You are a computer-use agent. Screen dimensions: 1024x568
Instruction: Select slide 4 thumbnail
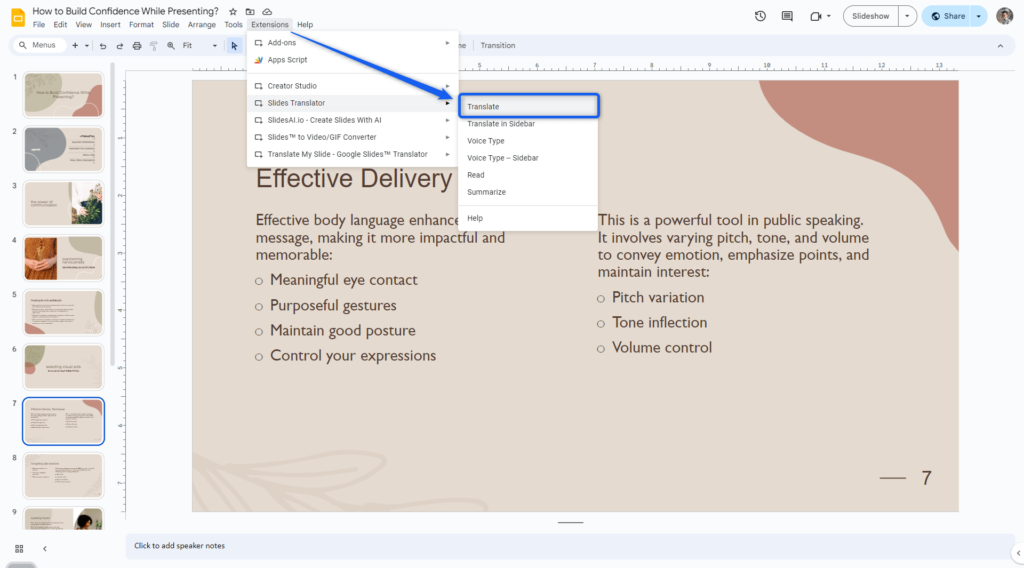(x=63, y=258)
